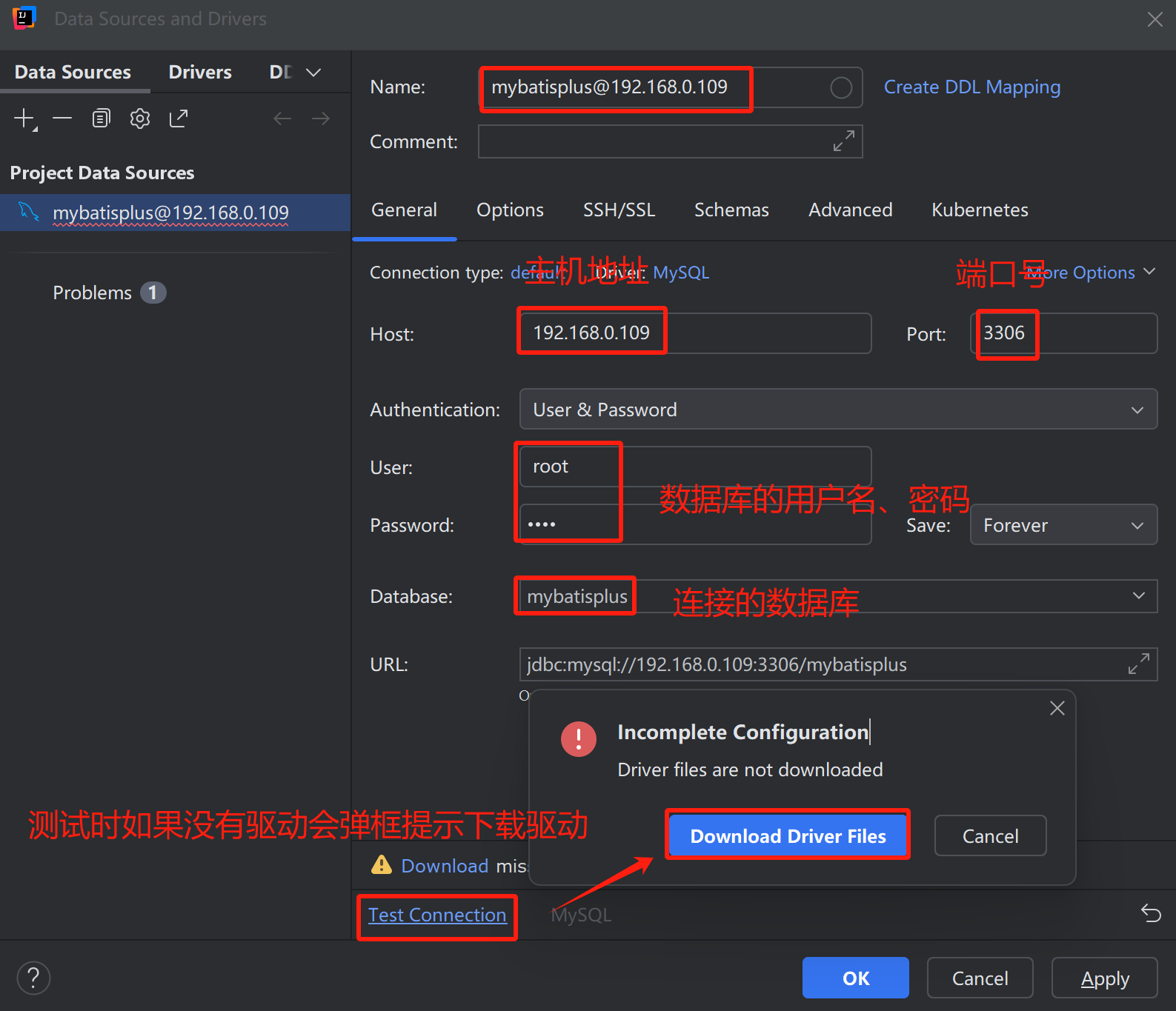
Task: Click the Password input field
Action: tap(695, 524)
